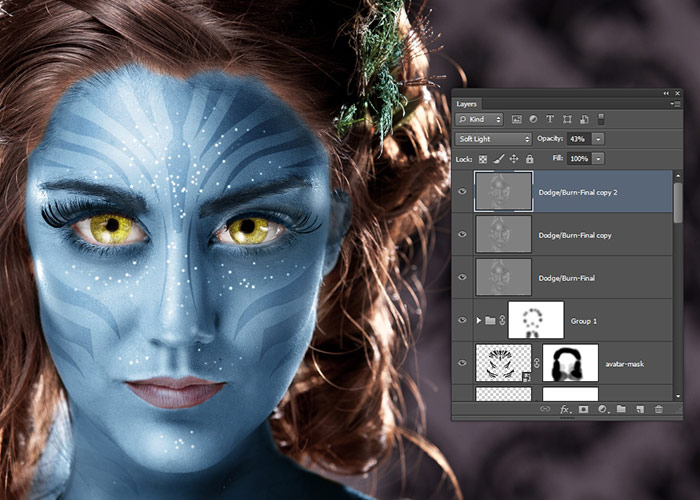
Task: Hide the Dodge/Burn-Final copy layer
Action: tap(462, 234)
